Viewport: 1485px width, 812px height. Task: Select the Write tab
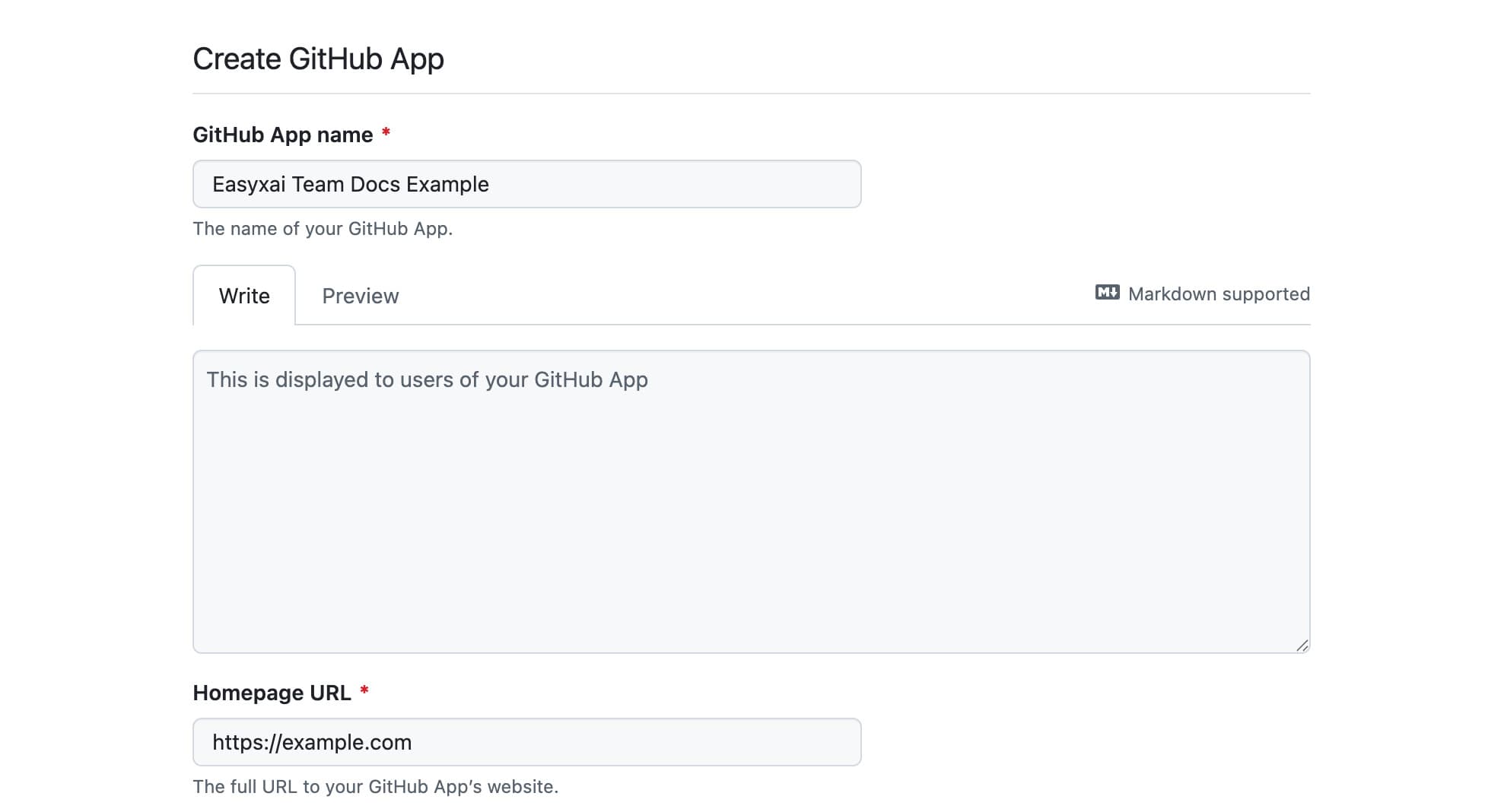coord(244,295)
